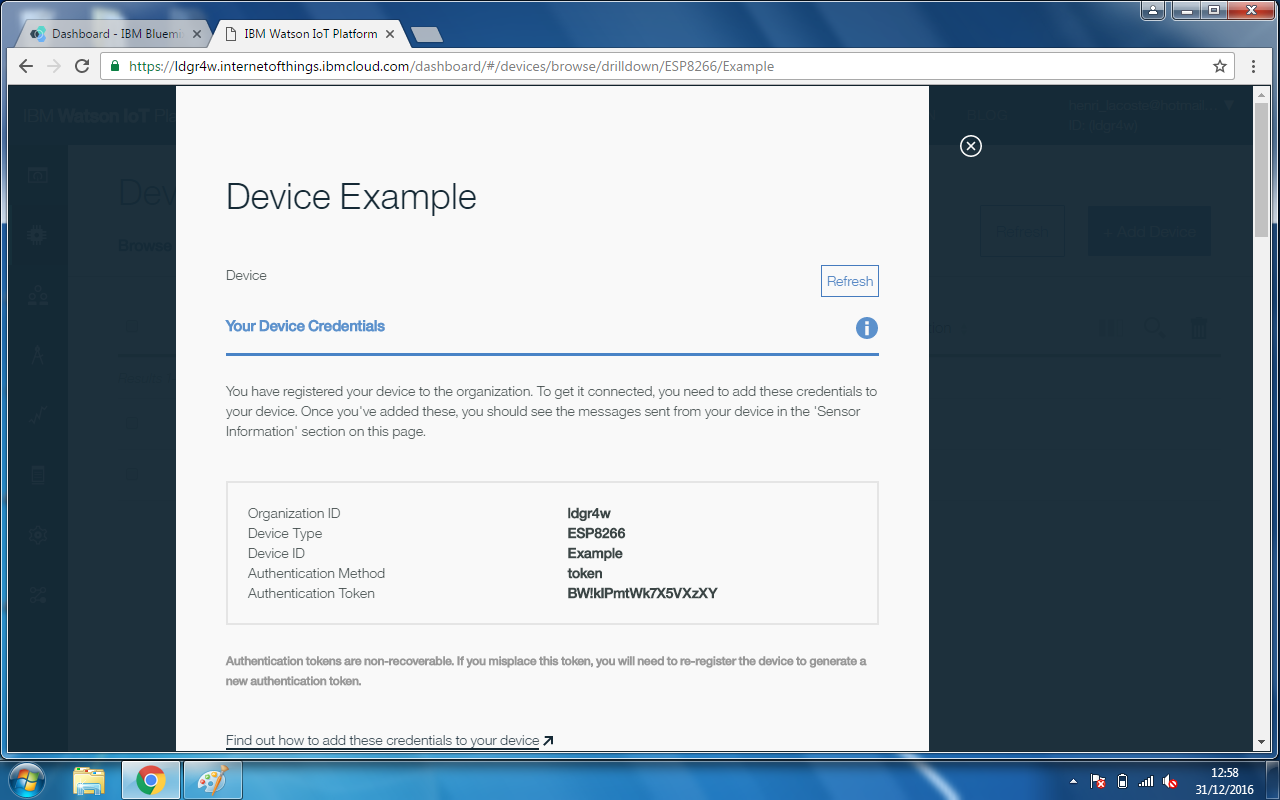Click the vertical scrollbar thumb

coord(1260,168)
